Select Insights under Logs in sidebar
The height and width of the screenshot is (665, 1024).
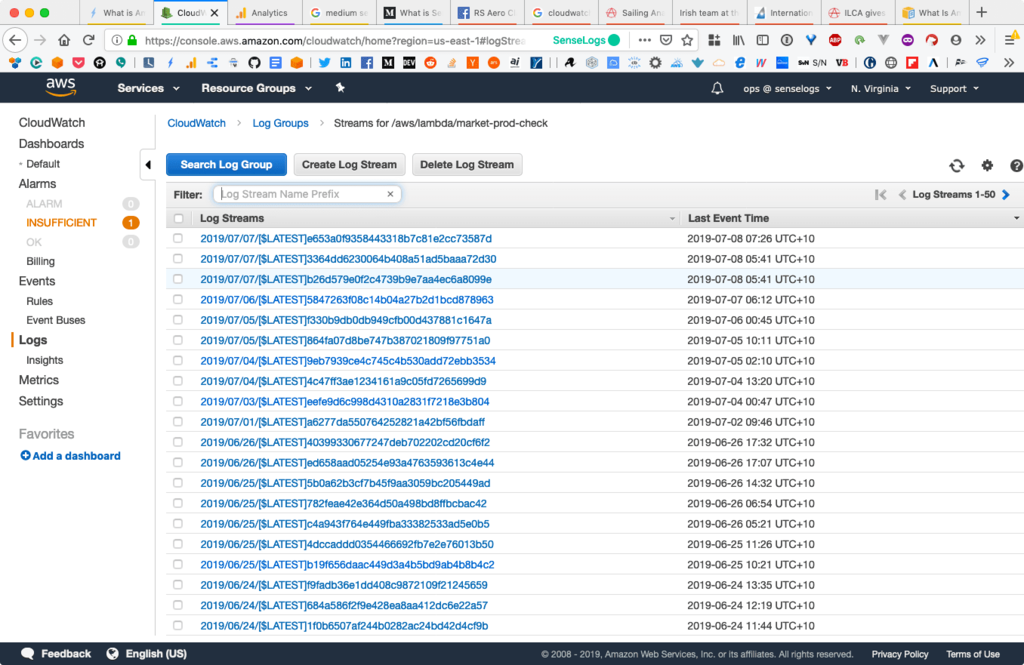pyautogui.click(x=45, y=360)
